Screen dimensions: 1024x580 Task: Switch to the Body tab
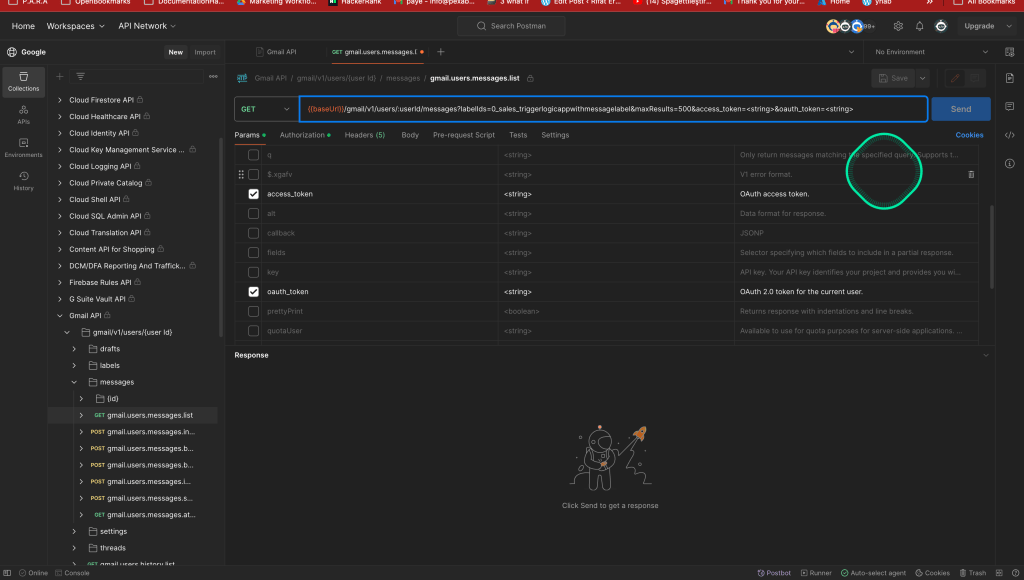(410, 135)
